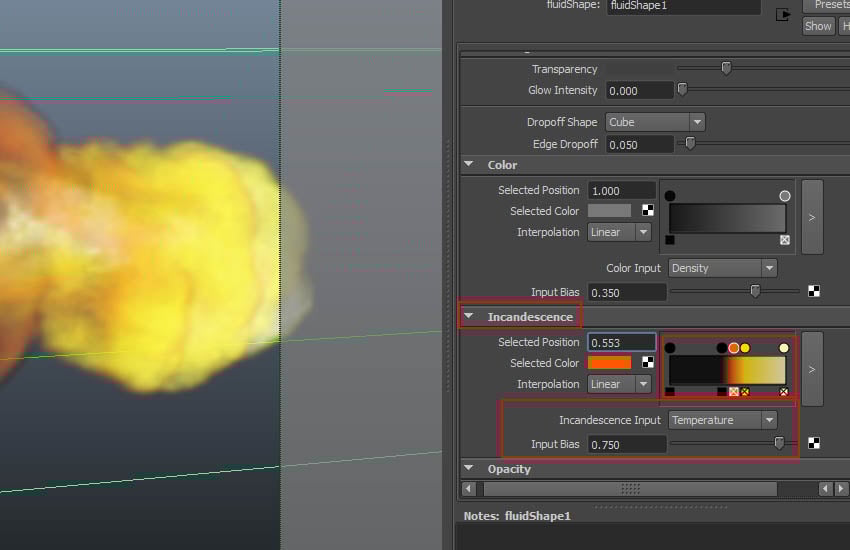The width and height of the screenshot is (850, 550).
Task: Delete the yellow Incandescence ramp entry X box
Action: [x=745, y=391]
